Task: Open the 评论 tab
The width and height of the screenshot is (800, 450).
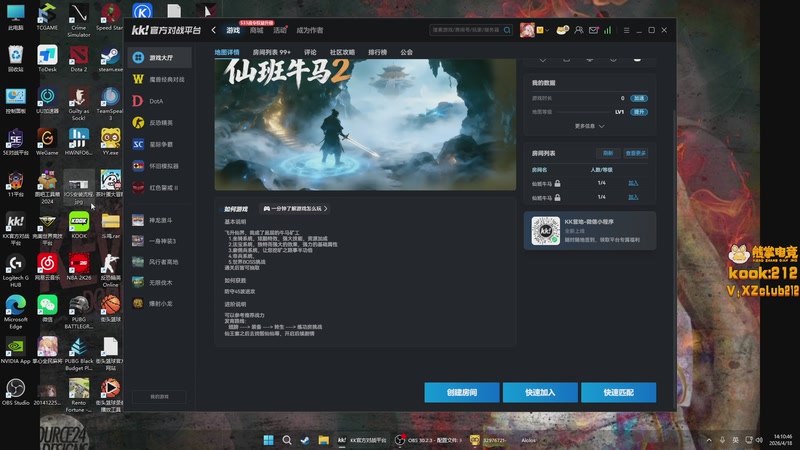Action: pos(310,52)
